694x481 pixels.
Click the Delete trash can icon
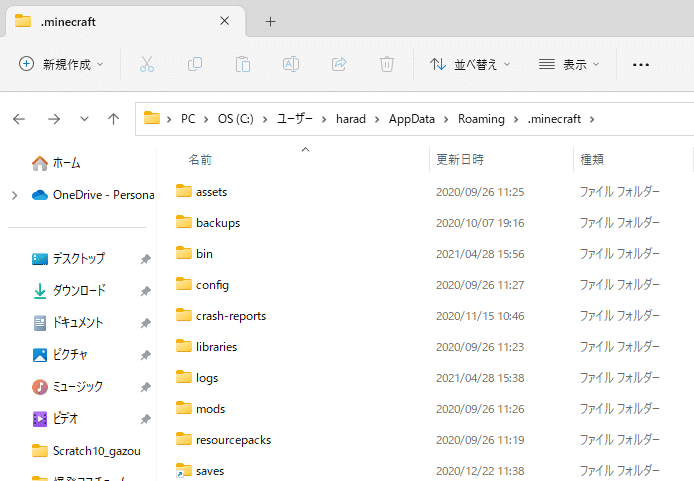387,64
